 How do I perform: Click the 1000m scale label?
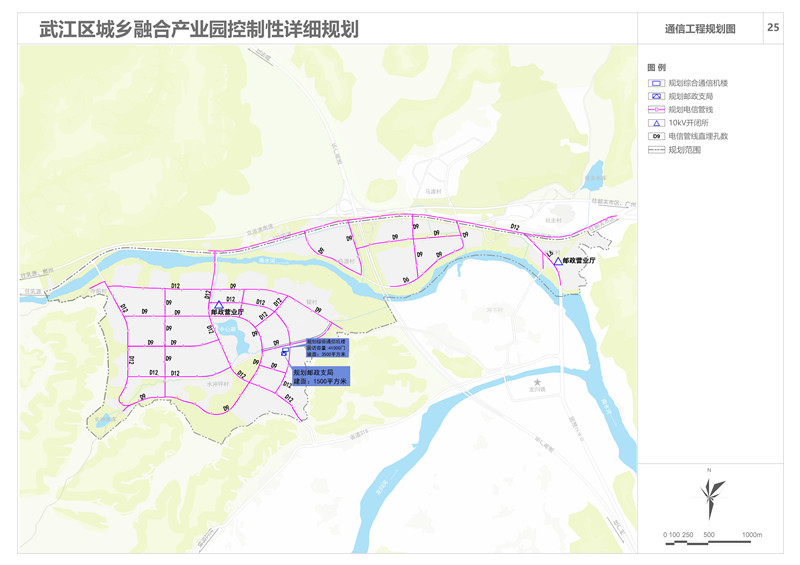[x=752, y=535]
